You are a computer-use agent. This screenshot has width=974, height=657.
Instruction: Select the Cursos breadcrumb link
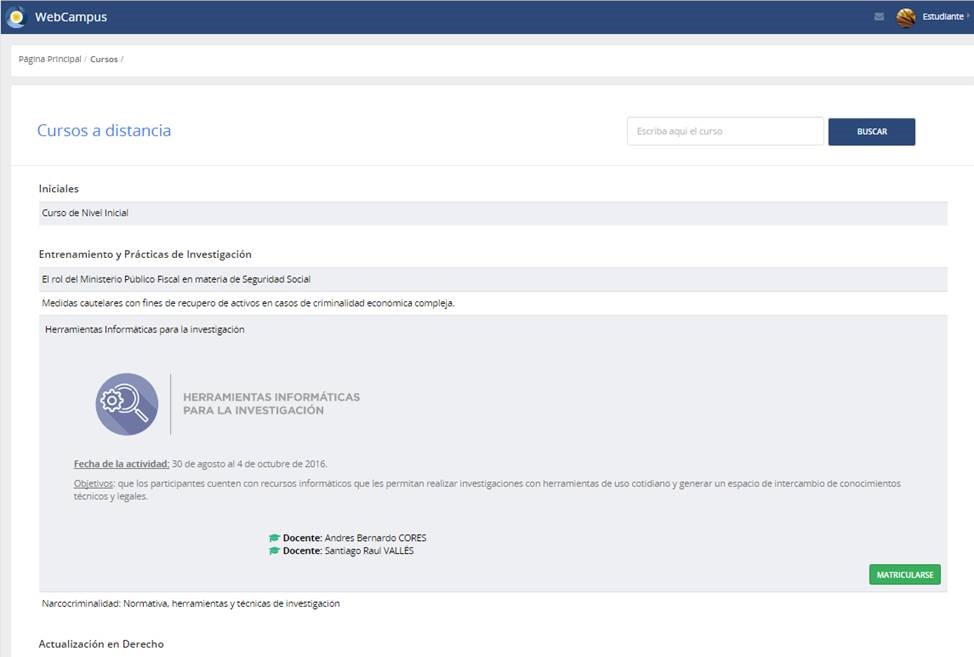tap(103, 60)
